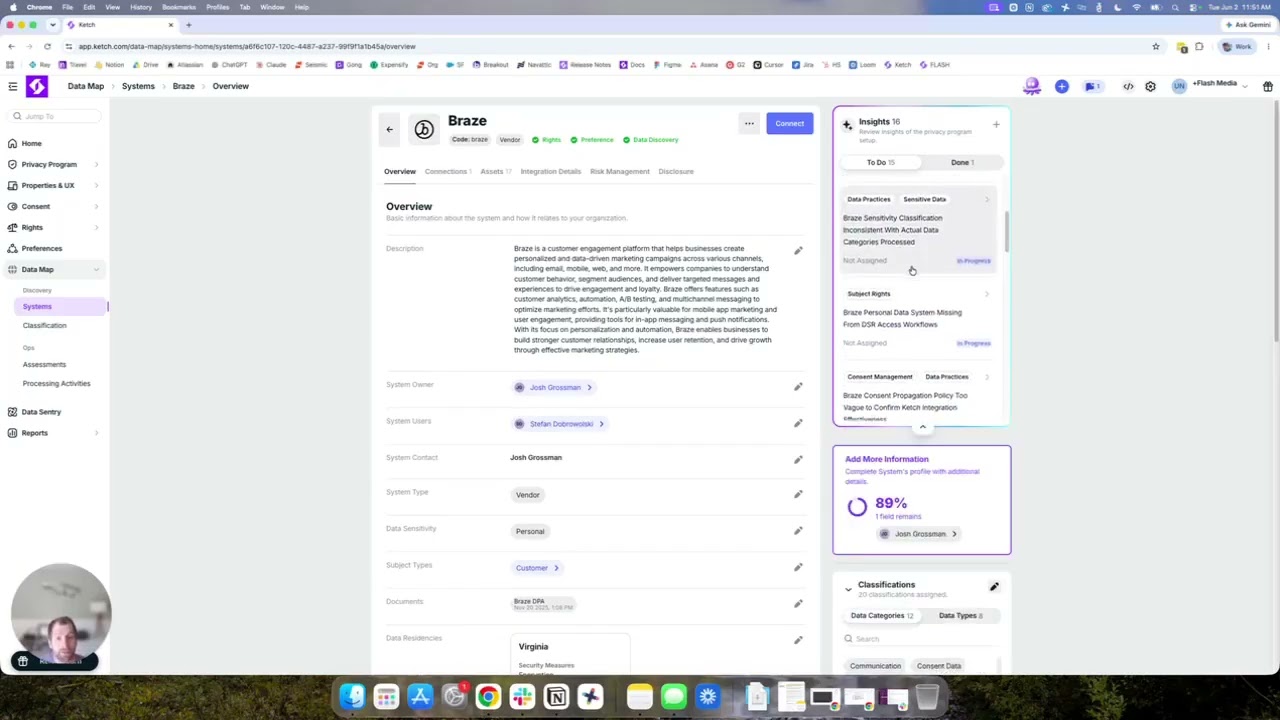Edit the System Type pencil icon
Image resolution: width=1280 pixels, height=720 pixels.
tap(798, 494)
